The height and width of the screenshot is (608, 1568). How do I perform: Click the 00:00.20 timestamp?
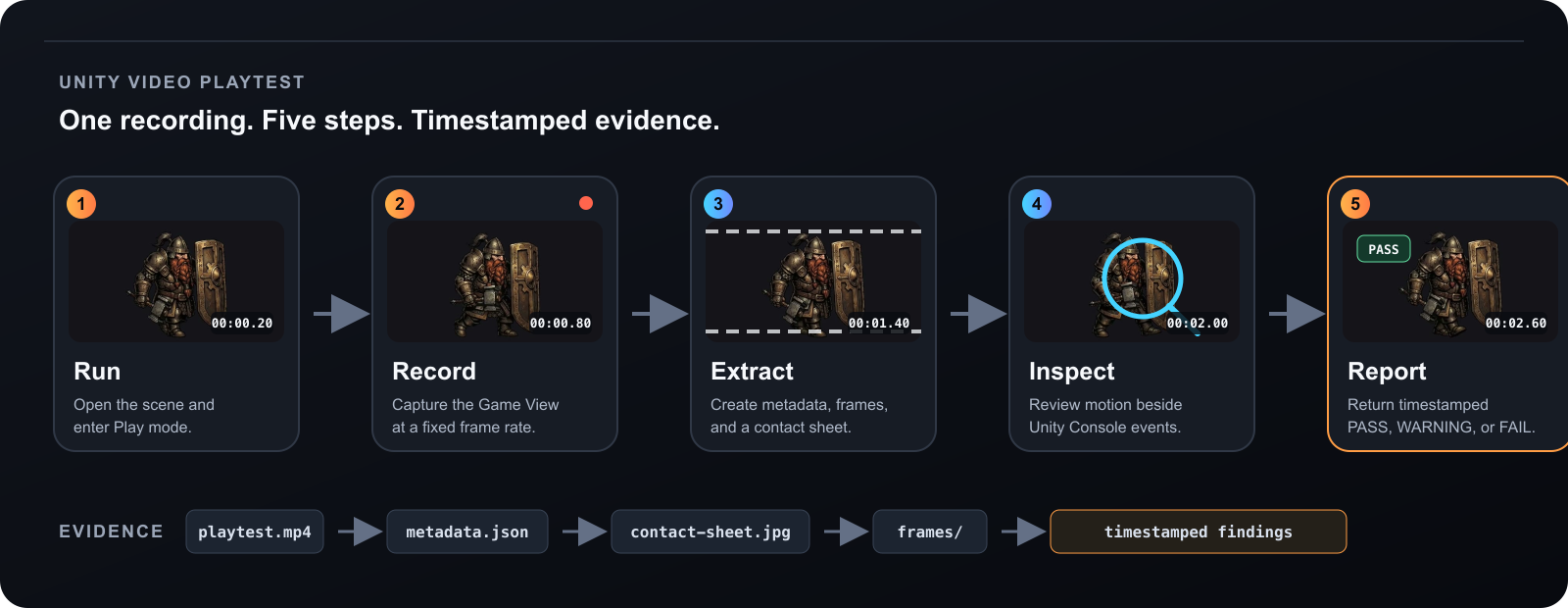[x=242, y=323]
